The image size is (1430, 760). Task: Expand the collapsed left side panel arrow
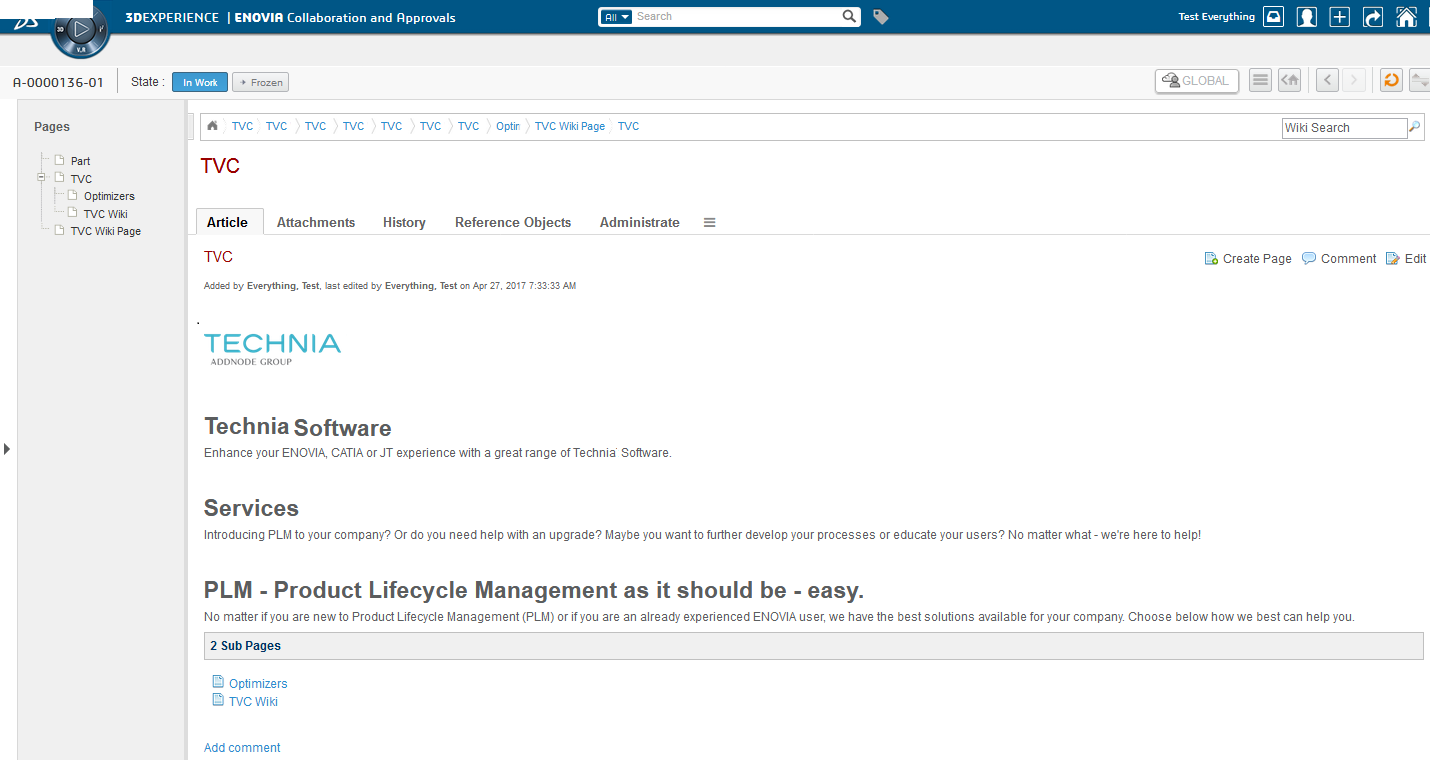tap(7, 449)
